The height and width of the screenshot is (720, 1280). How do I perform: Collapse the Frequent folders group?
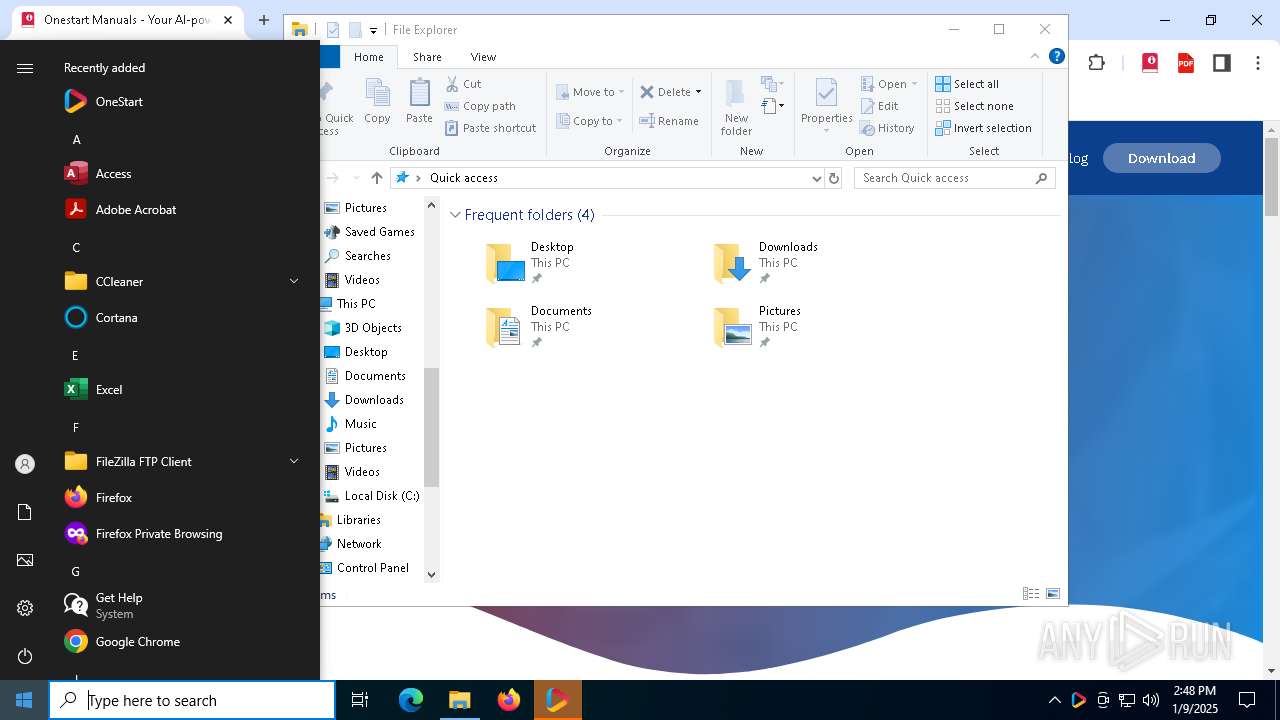[456, 215]
